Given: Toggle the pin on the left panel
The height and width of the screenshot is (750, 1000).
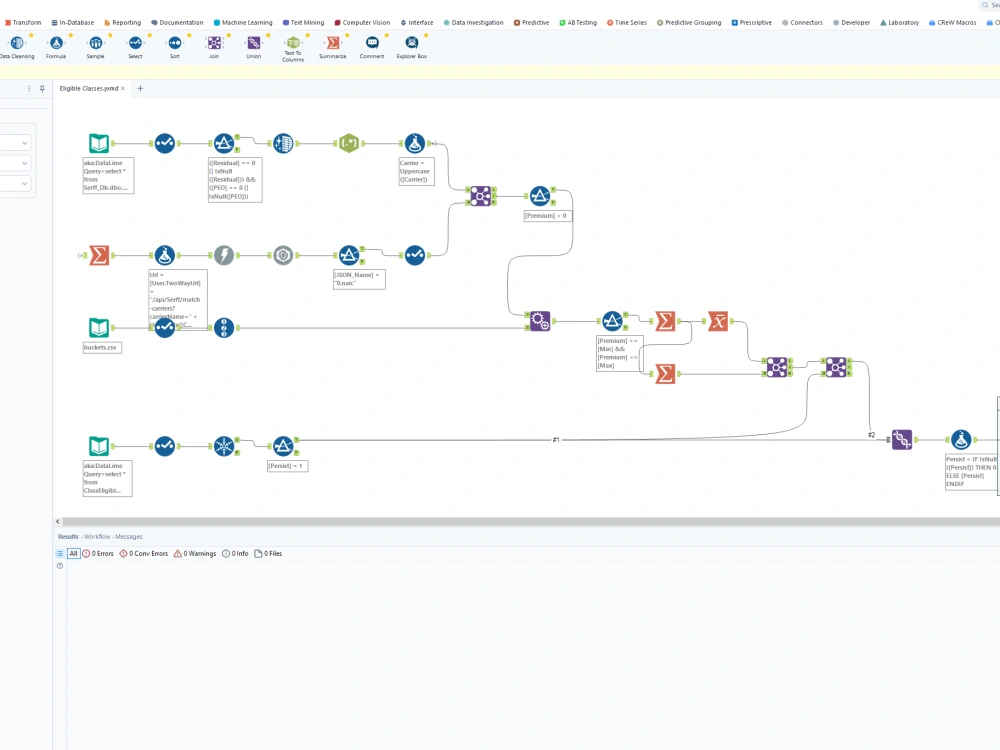Looking at the screenshot, I should (x=41, y=88).
